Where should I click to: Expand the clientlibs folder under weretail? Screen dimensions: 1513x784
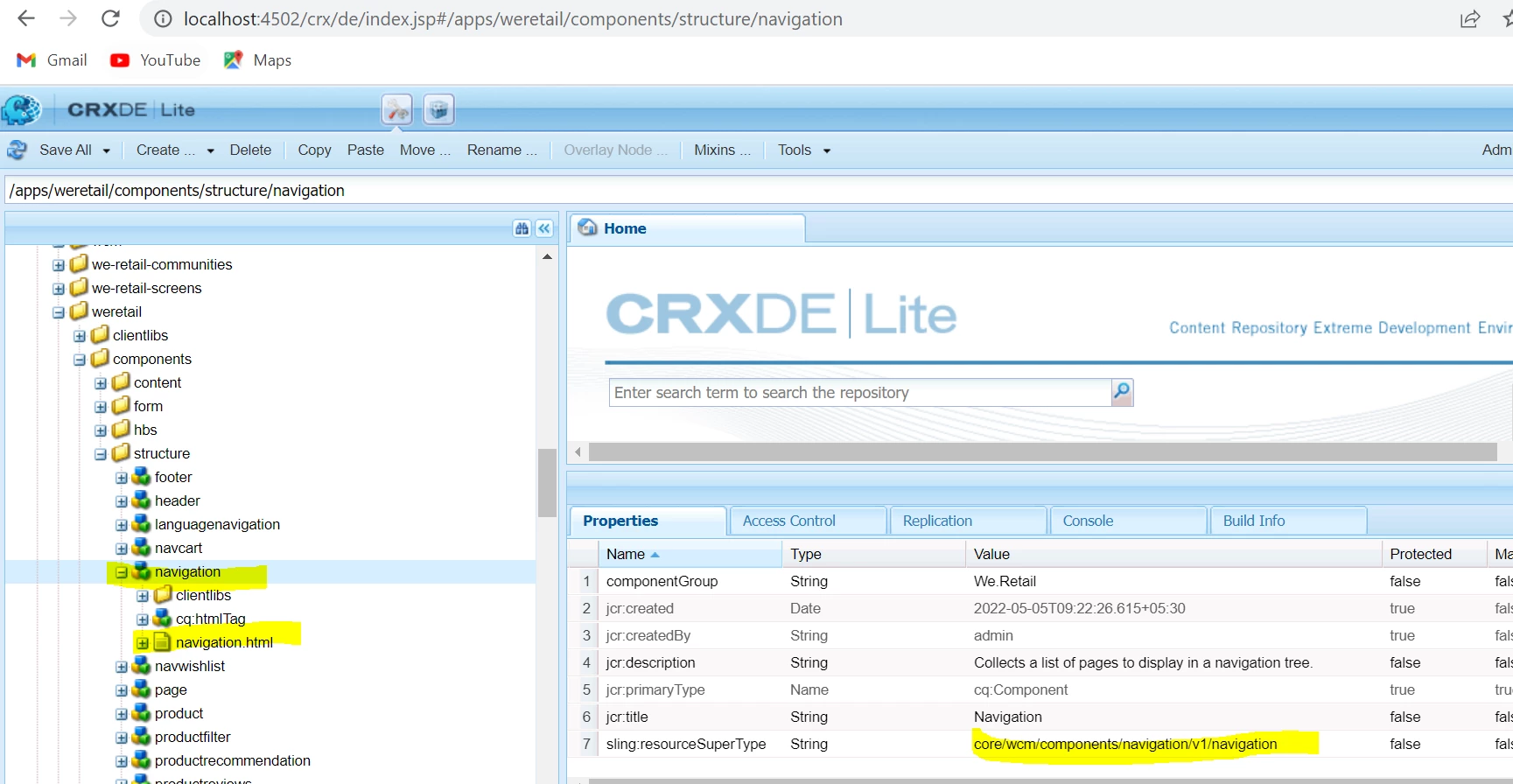[80, 336]
